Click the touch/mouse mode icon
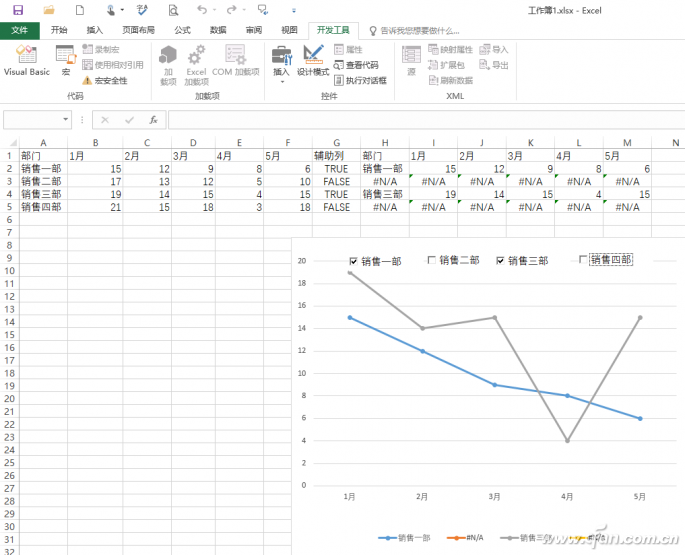This screenshot has width=685, height=555. coord(111,10)
